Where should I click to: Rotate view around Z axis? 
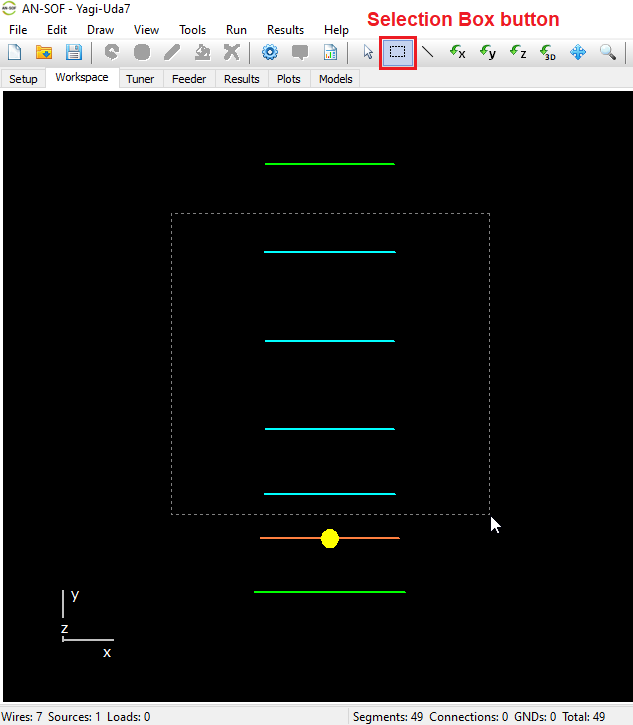tap(518, 52)
